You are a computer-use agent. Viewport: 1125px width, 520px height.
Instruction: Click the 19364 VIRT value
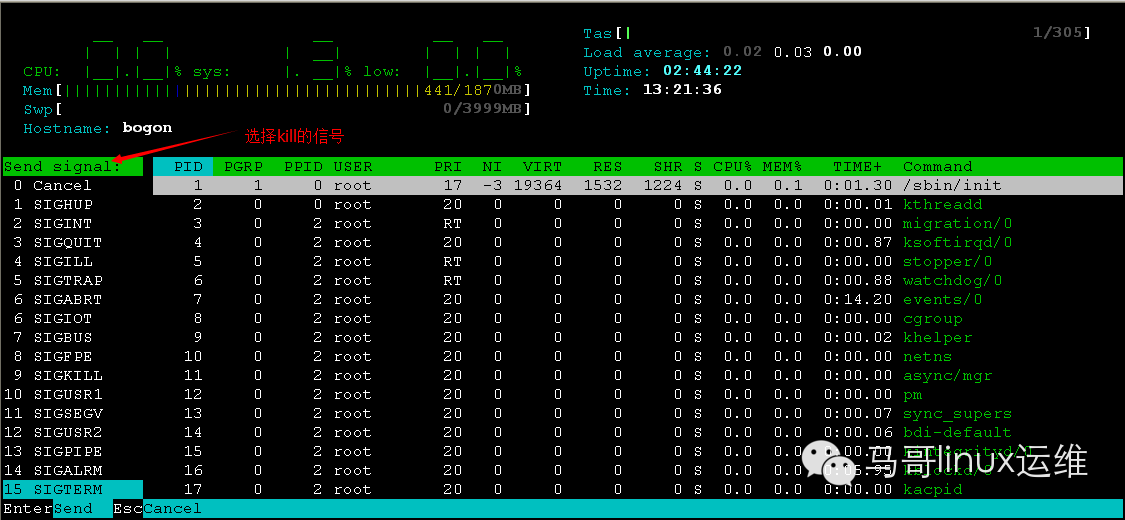point(537,185)
